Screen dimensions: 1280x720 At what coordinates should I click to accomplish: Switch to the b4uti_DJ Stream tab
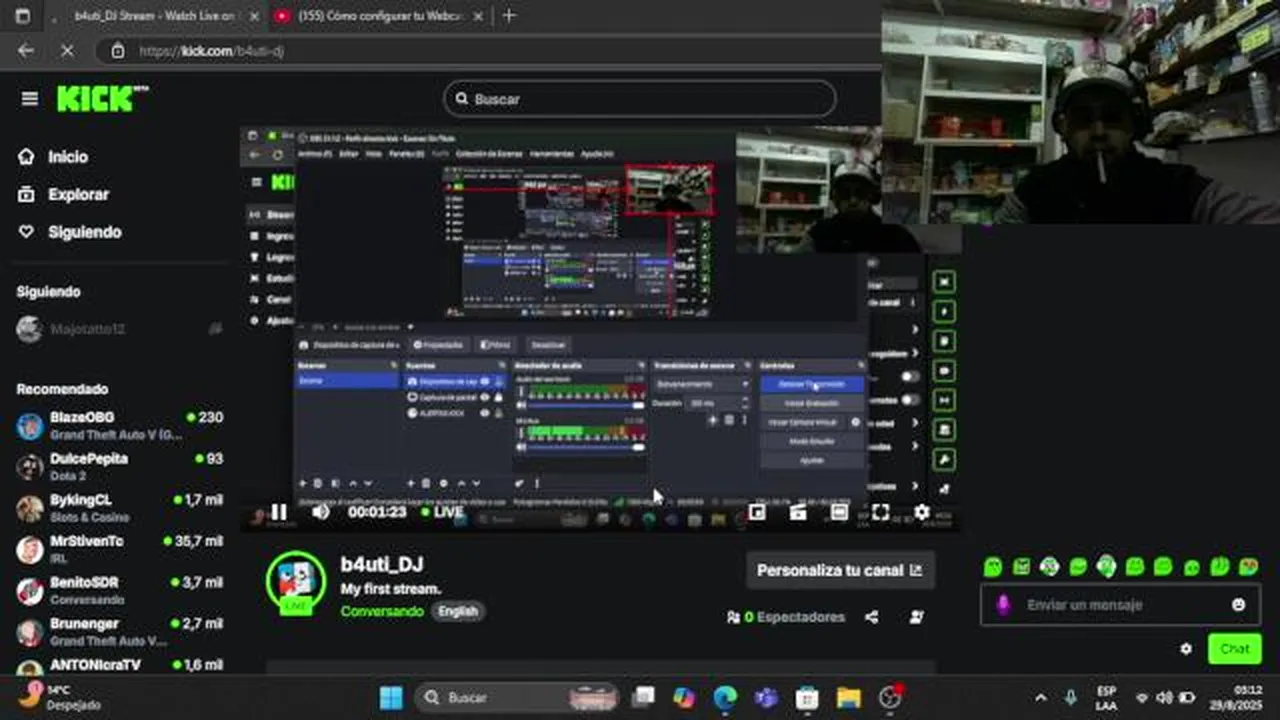click(x=155, y=16)
